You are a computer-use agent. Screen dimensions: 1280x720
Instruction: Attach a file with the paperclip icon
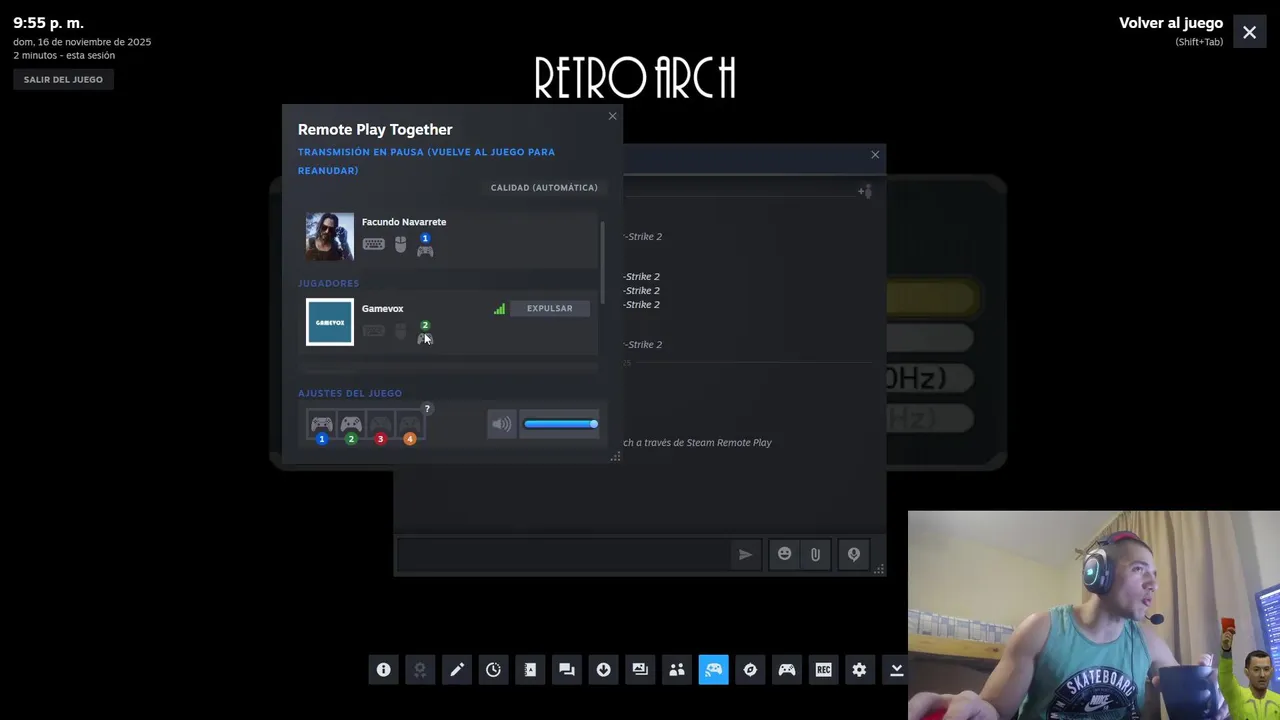click(x=816, y=554)
